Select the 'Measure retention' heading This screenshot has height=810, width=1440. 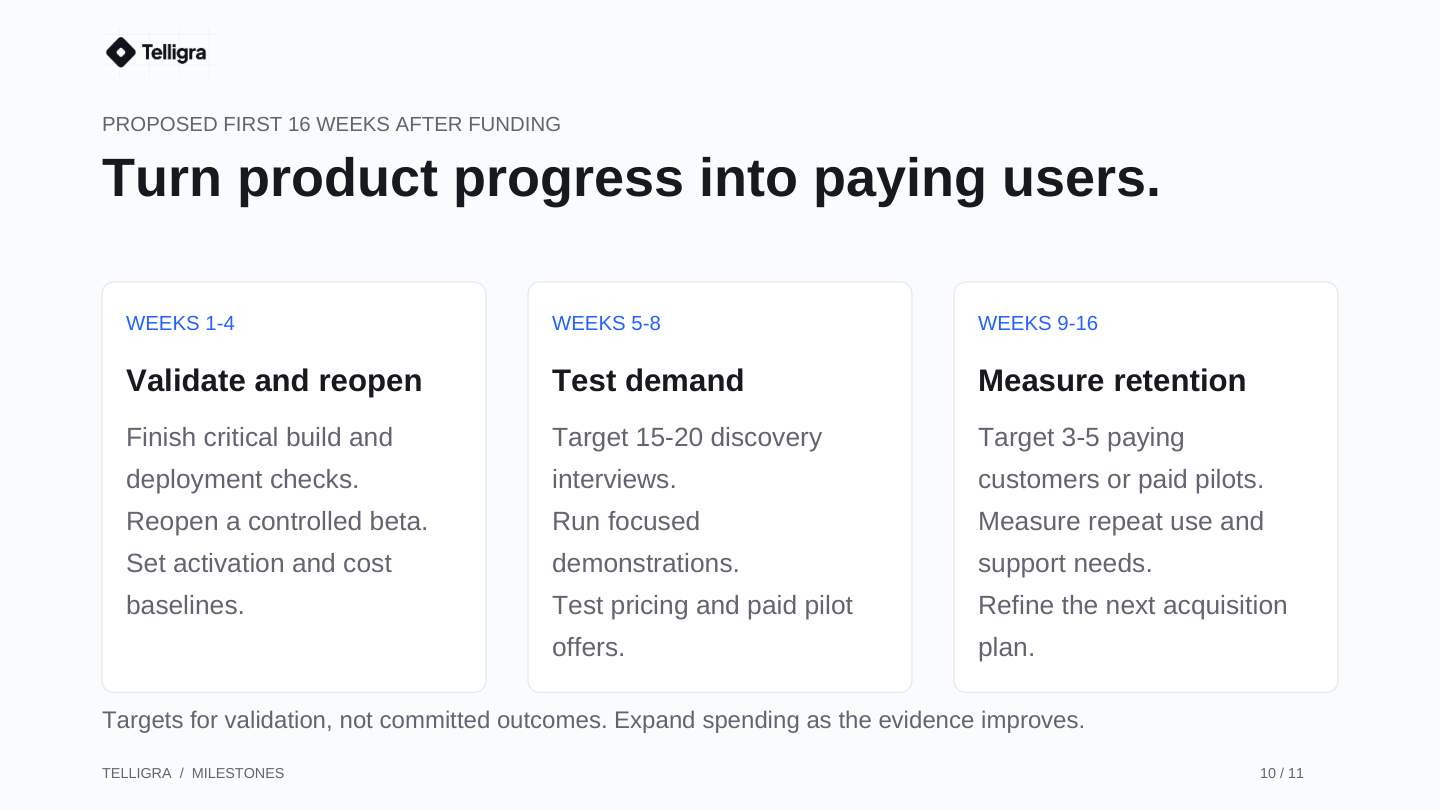pos(1112,380)
